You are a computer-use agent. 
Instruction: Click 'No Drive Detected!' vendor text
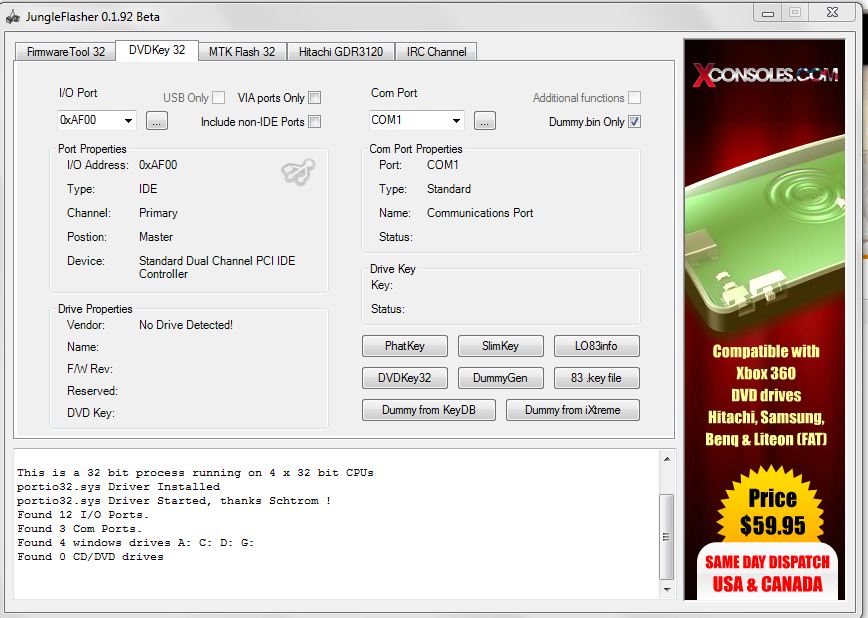pos(185,325)
